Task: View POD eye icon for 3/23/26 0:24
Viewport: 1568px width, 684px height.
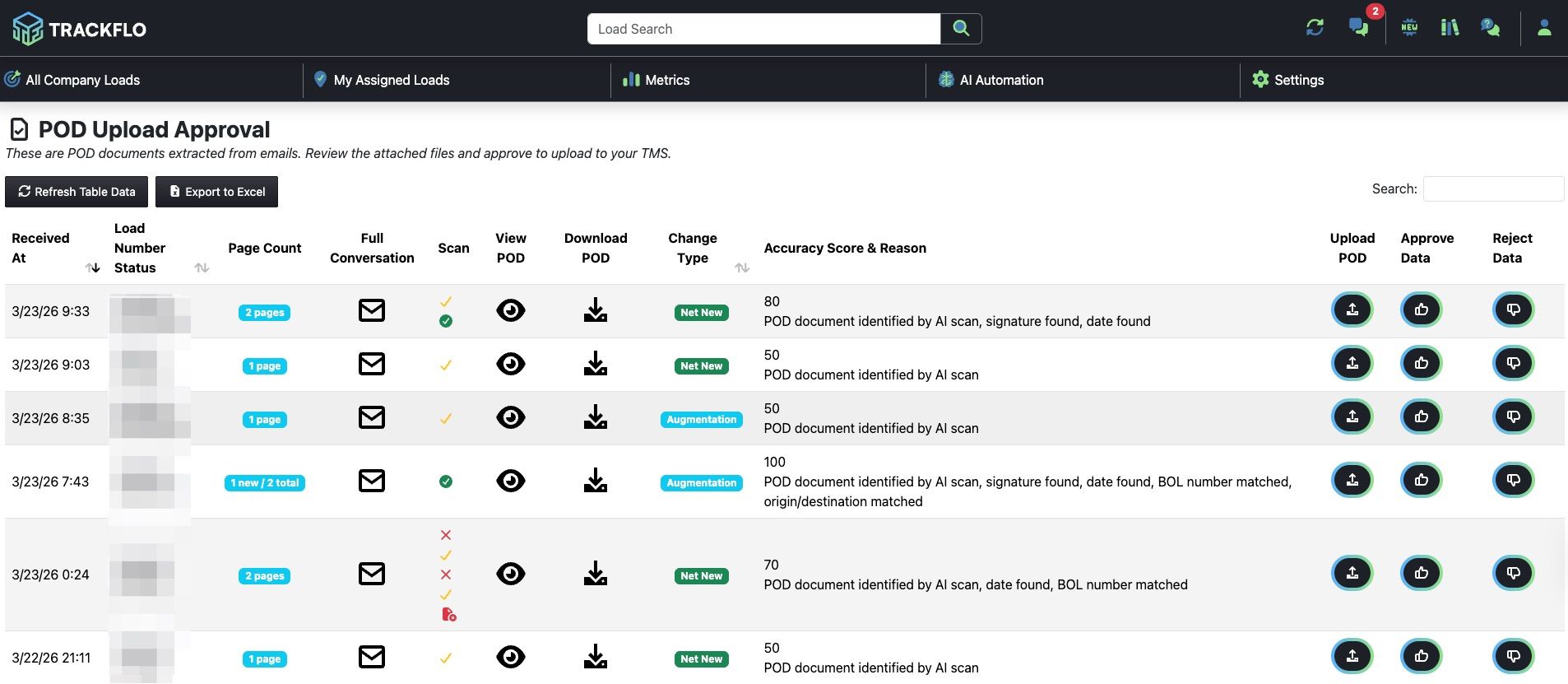Action: coord(511,574)
